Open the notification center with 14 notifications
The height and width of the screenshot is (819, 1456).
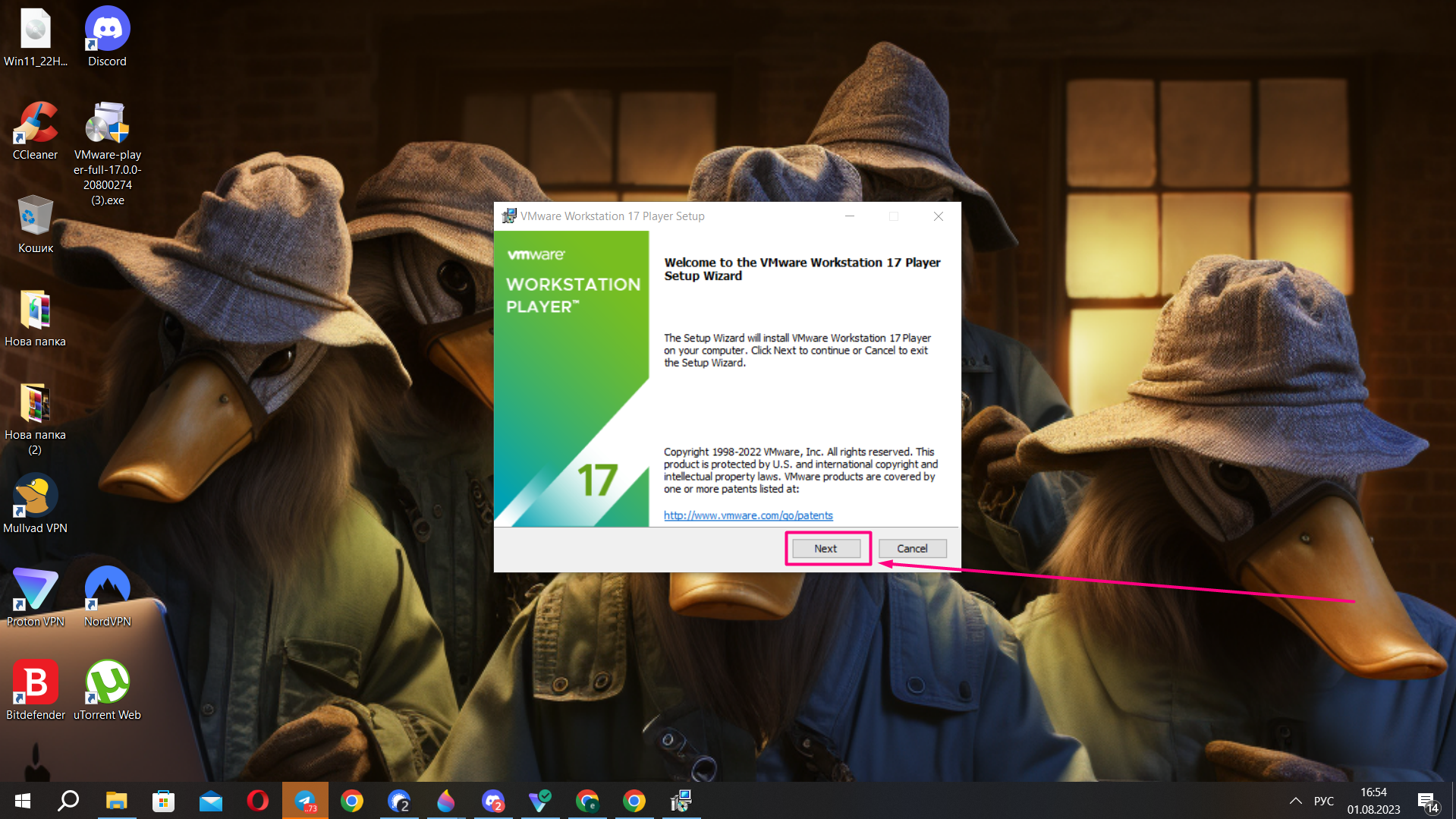tap(1427, 802)
